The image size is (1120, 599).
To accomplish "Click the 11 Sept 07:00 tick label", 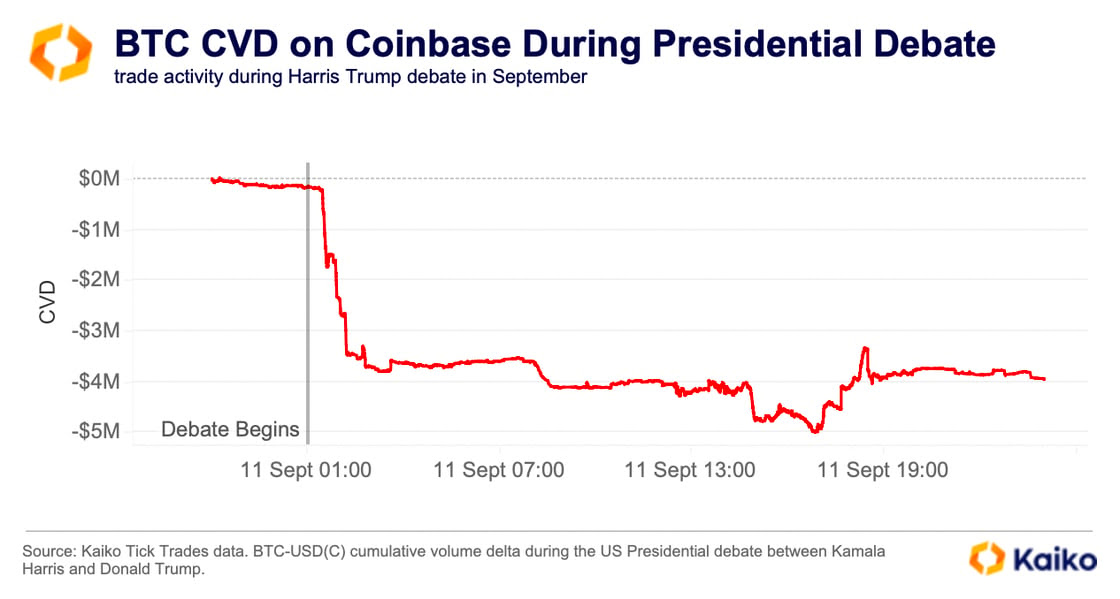I will pyautogui.click(x=499, y=470).
